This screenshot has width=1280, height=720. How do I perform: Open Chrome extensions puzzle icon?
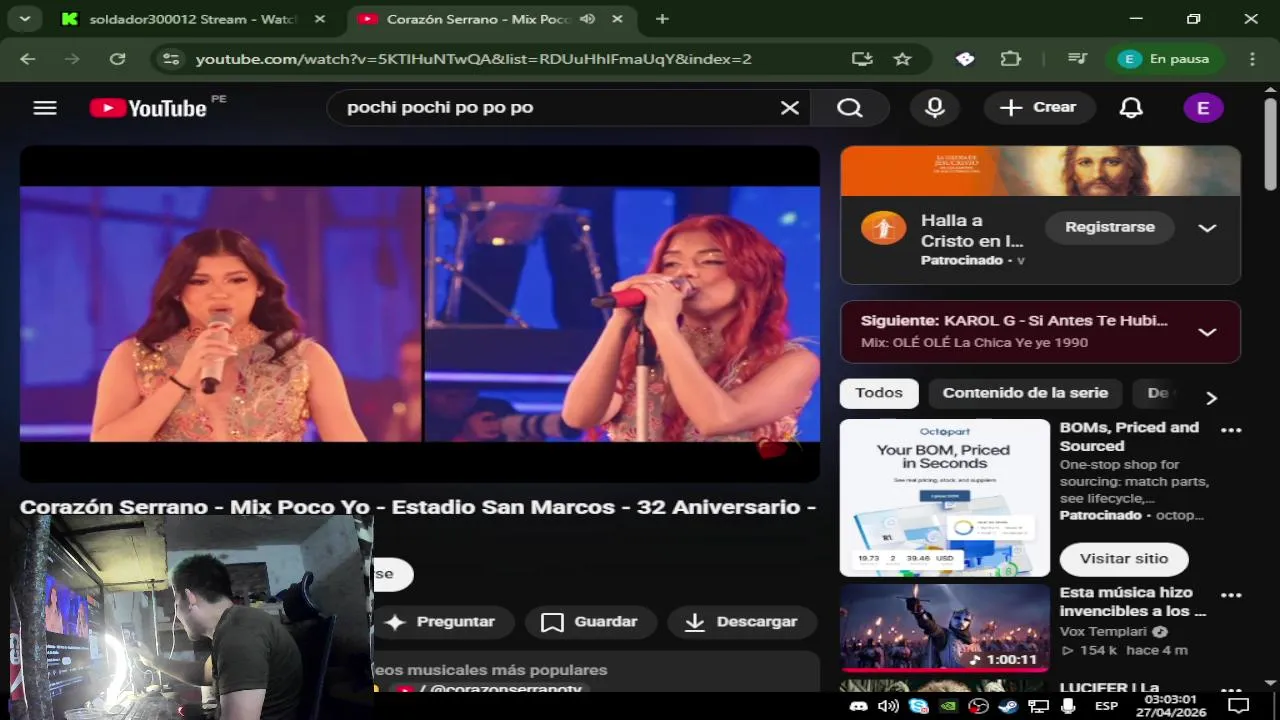1010,59
